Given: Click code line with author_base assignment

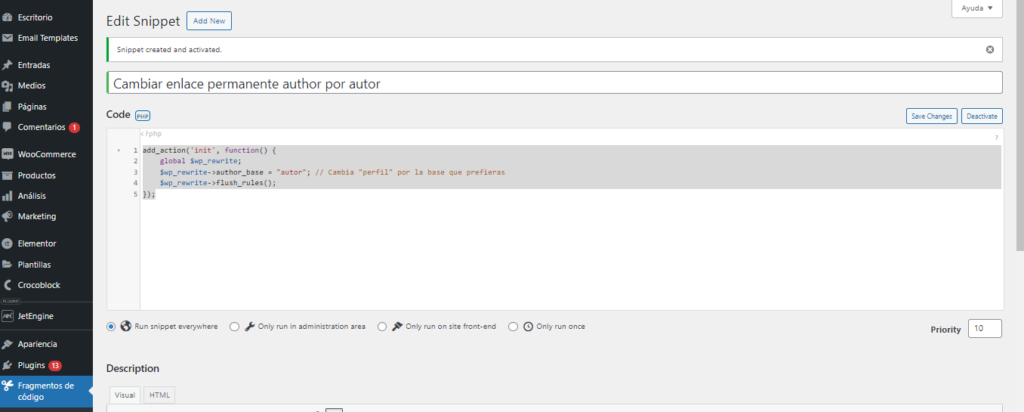Looking at the screenshot, I should tap(332, 172).
